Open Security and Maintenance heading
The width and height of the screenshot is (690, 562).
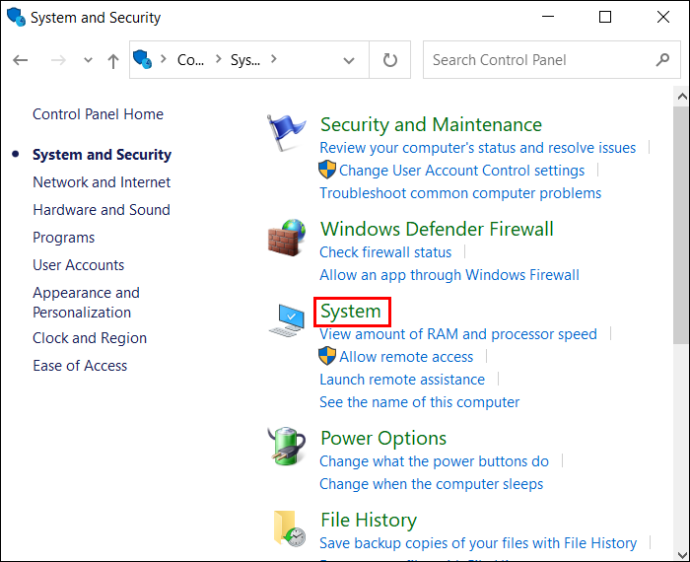pyautogui.click(x=431, y=125)
